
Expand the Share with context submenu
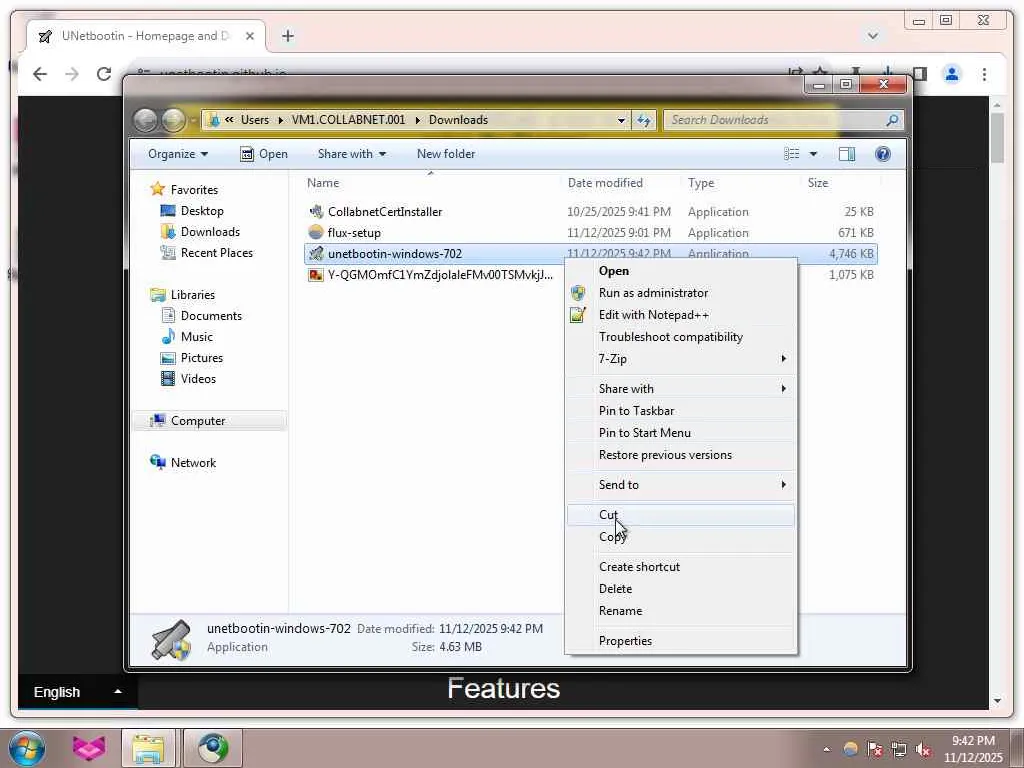(682, 389)
